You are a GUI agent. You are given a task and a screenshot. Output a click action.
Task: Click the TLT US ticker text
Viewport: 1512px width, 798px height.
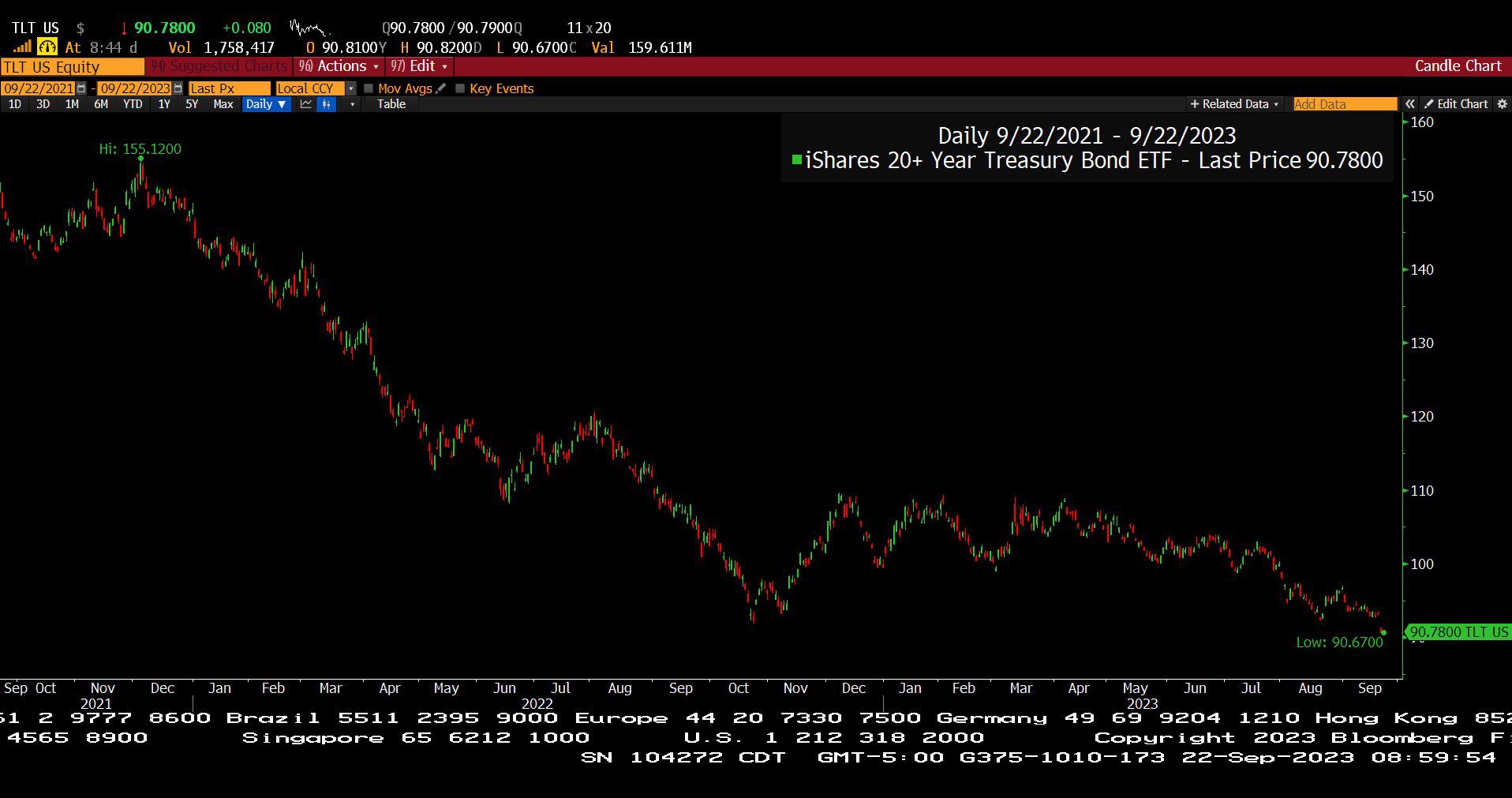click(36, 28)
